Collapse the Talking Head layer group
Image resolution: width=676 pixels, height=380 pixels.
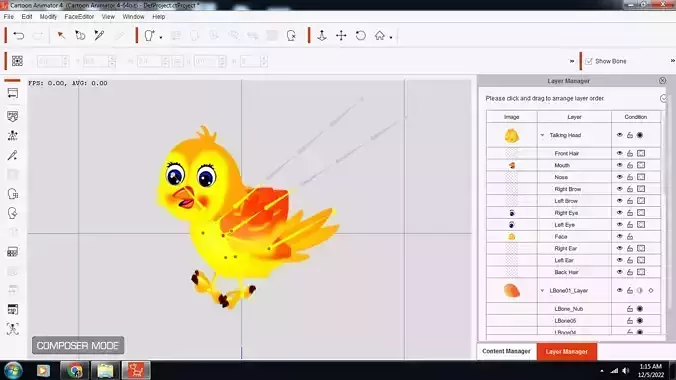click(542, 135)
